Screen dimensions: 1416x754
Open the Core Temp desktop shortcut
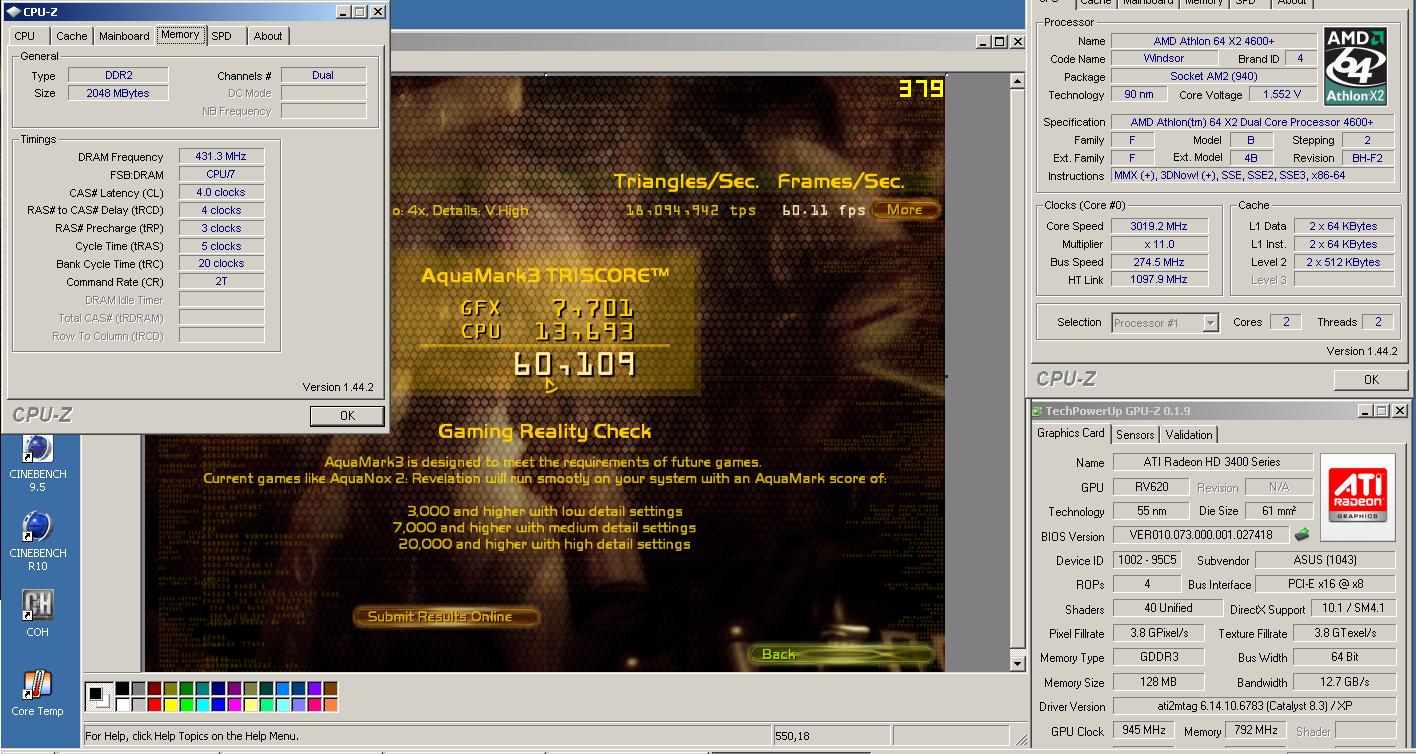pyautogui.click(x=37, y=693)
